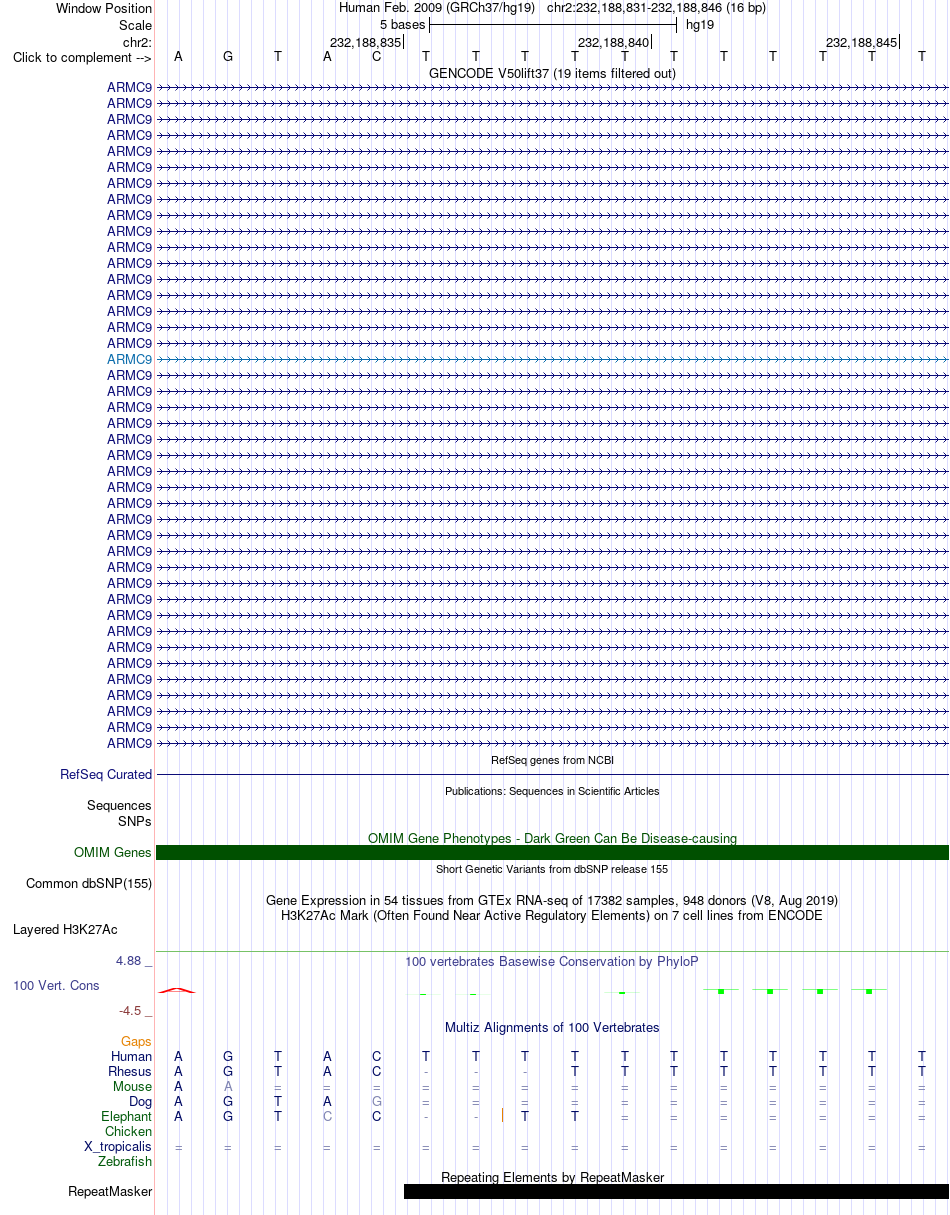Click the 100 Vert. Cons label

(56, 985)
